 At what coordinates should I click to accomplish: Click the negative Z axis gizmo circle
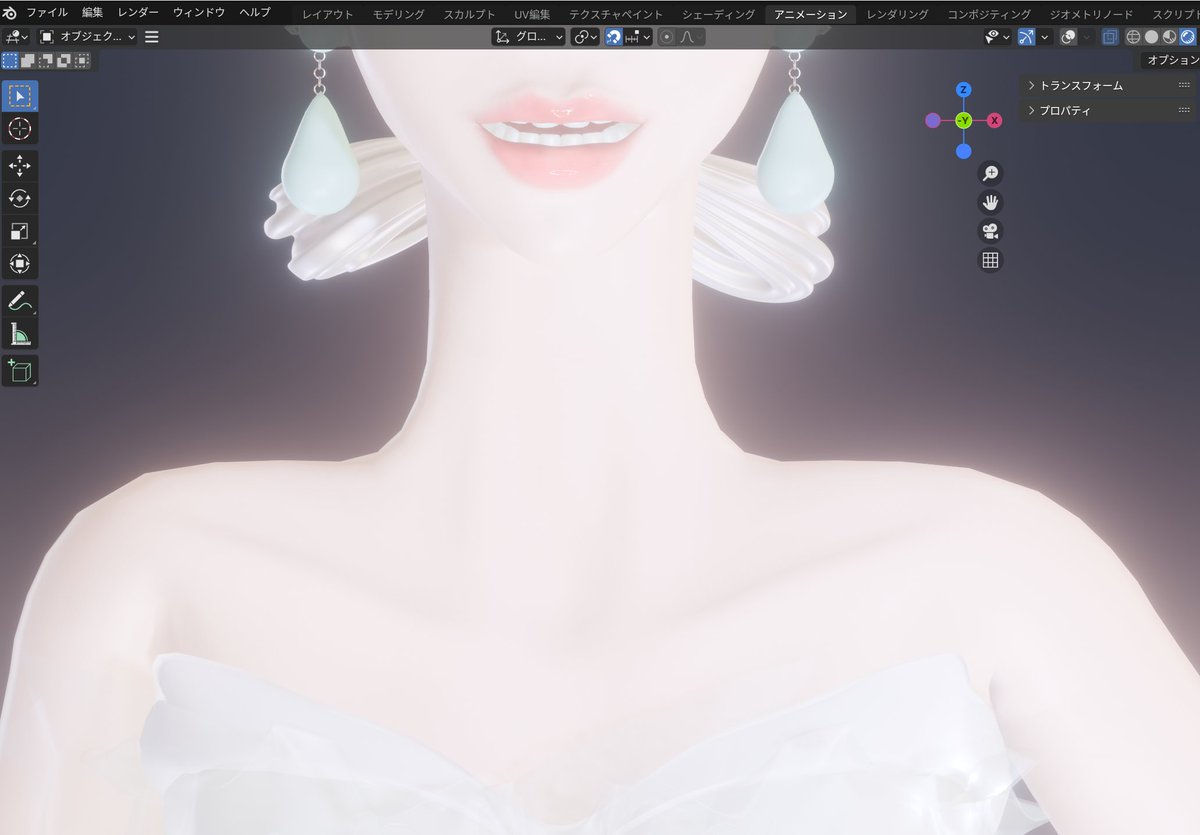coord(963,151)
